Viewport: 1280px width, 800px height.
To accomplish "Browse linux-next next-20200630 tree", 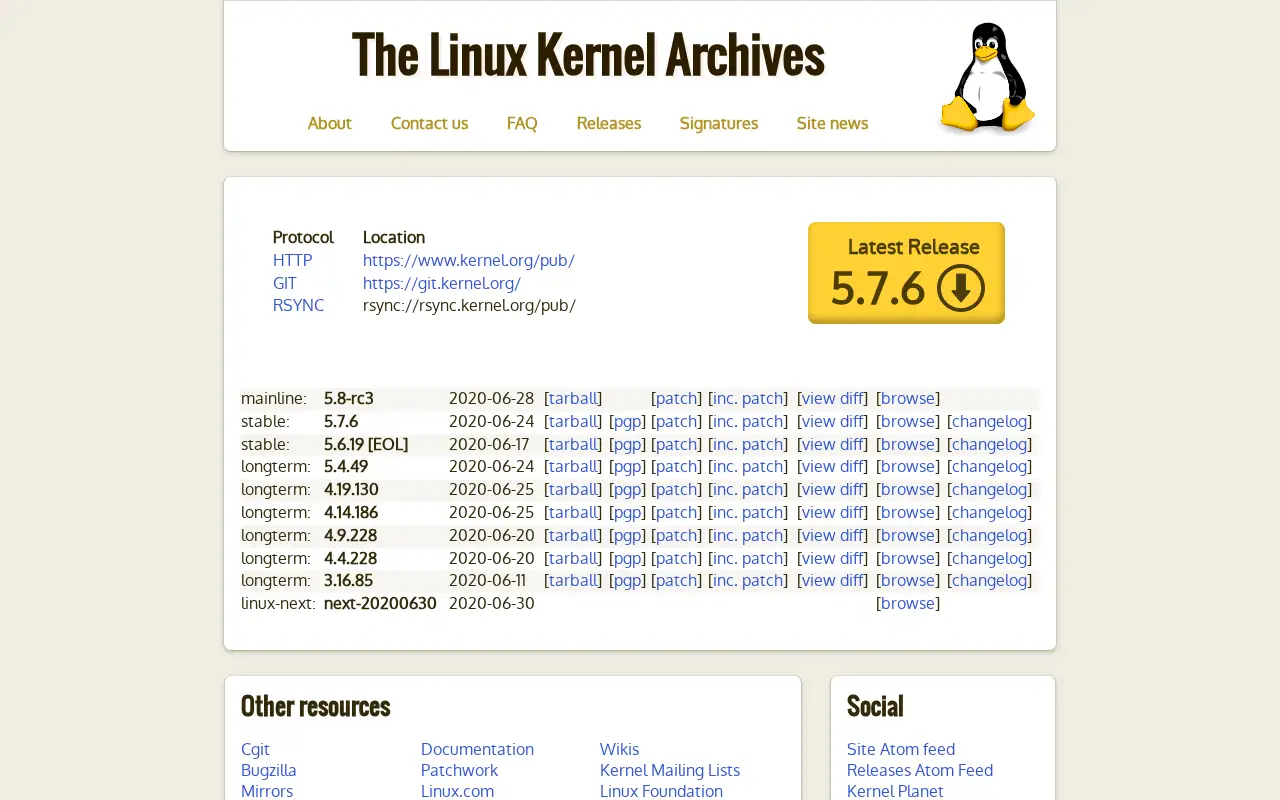I will [x=907, y=603].
